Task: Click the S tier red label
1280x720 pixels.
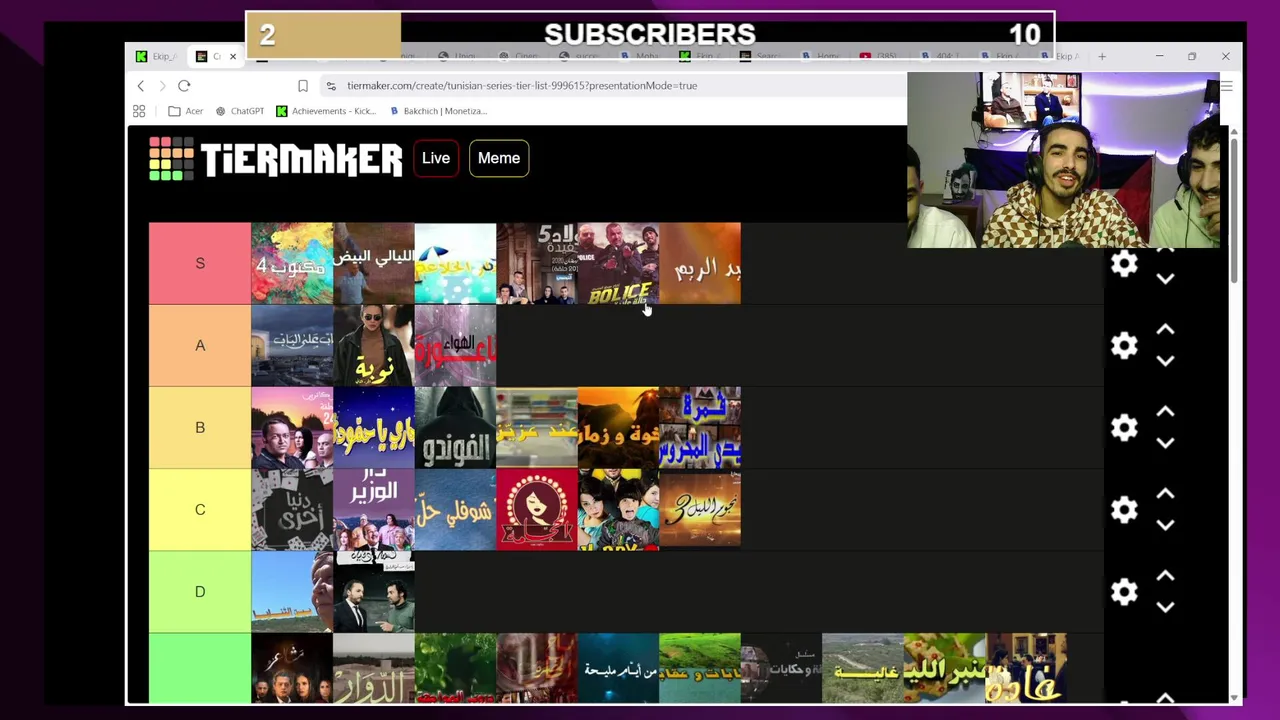Action: coord(200,264)
